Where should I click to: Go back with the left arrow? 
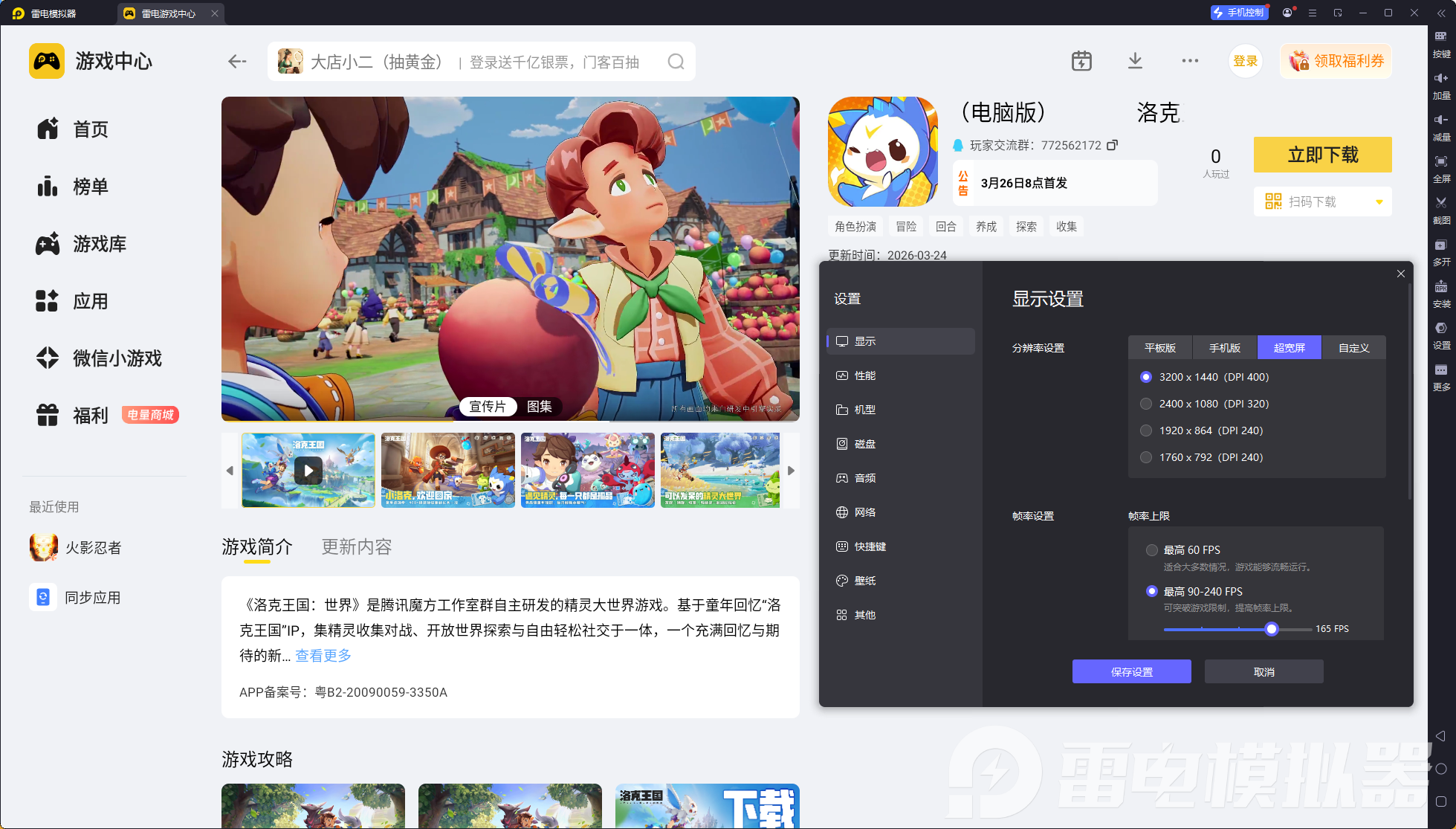click(x=237, y=62)
